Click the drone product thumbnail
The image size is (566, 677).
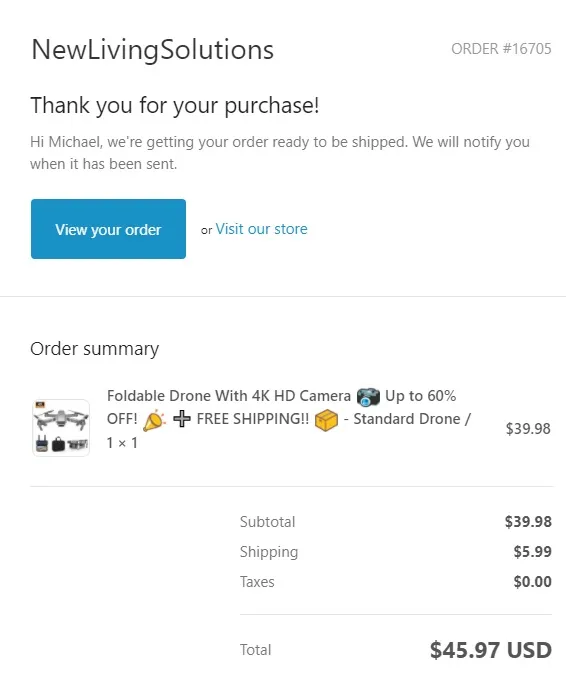[x=61, y=427]
